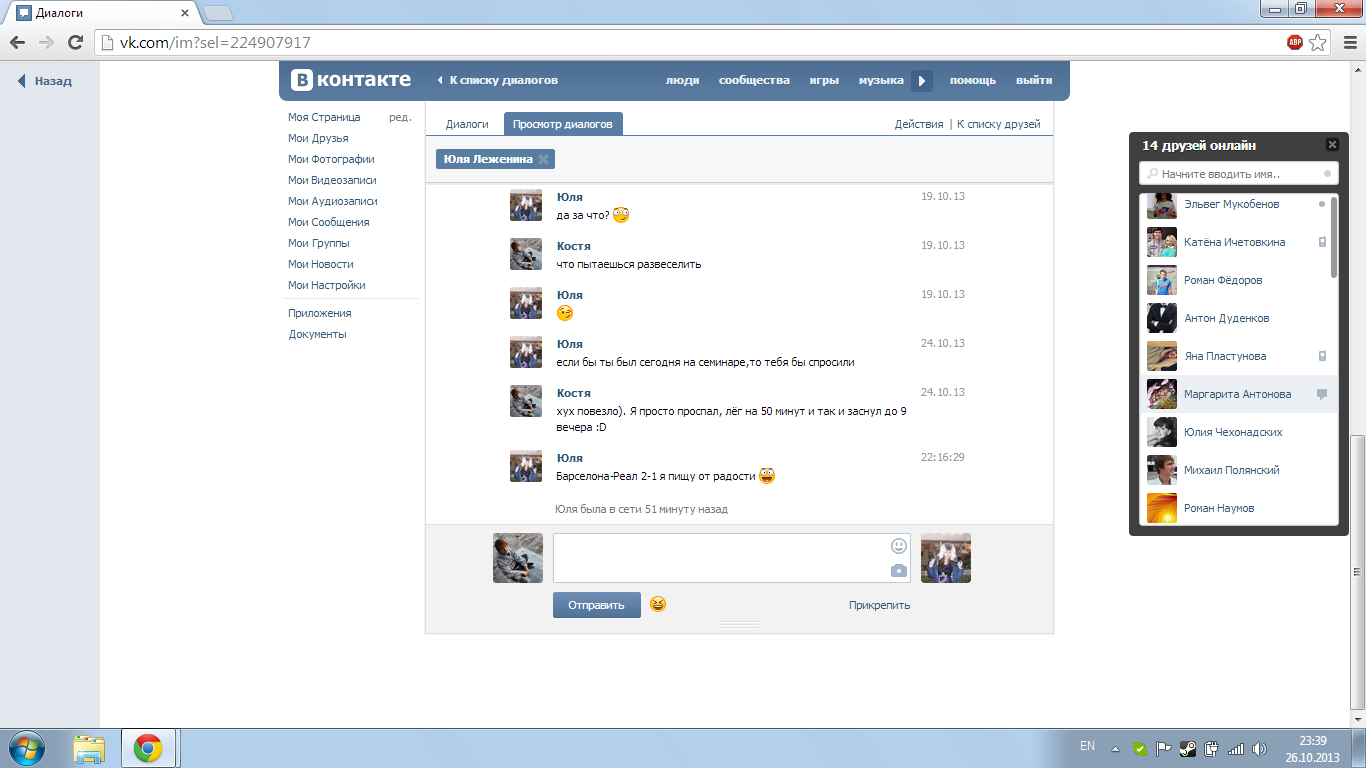
Task: Click the Action Center flag tray icon
Action: click(1163, 748)
